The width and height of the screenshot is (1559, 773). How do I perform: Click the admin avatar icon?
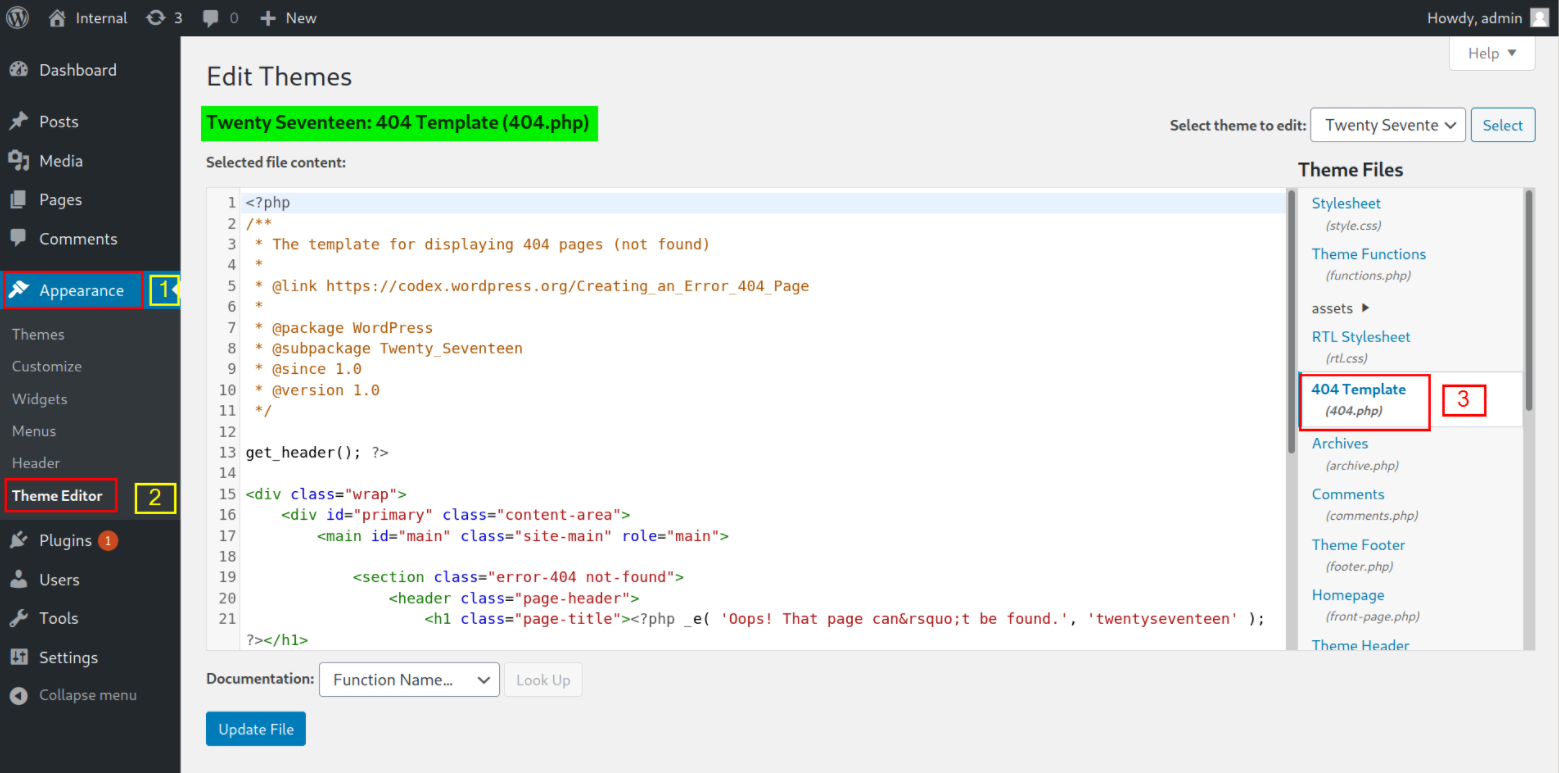1539,18
